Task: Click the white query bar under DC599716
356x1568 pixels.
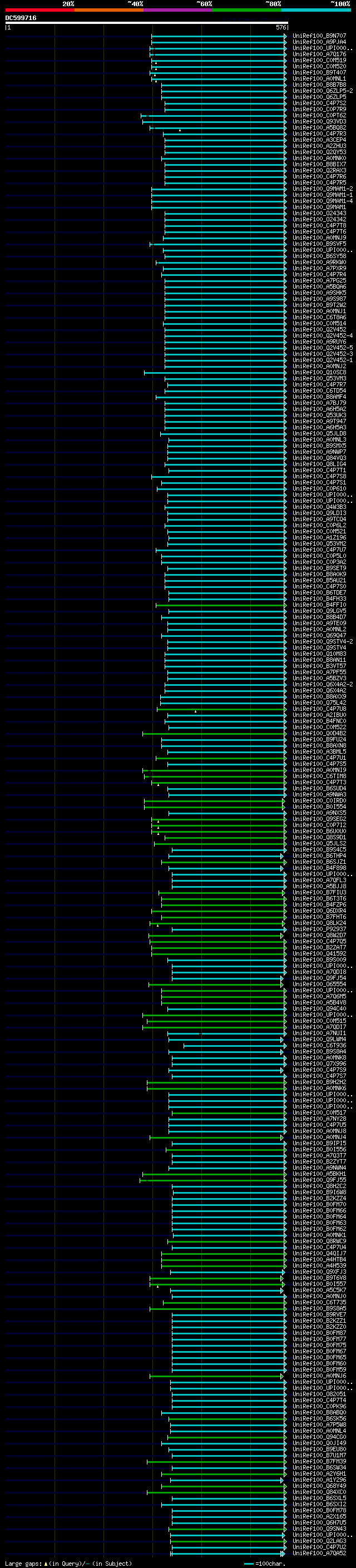Action: point(147,23)
